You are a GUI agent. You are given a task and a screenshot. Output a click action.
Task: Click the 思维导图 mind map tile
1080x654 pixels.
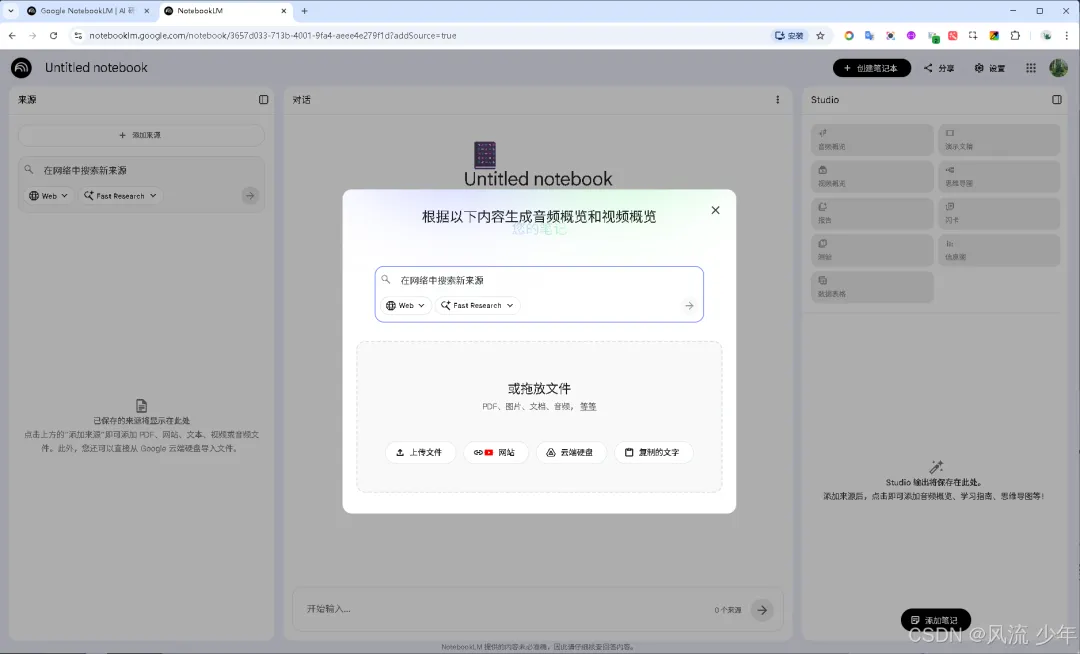click(999, 177)
